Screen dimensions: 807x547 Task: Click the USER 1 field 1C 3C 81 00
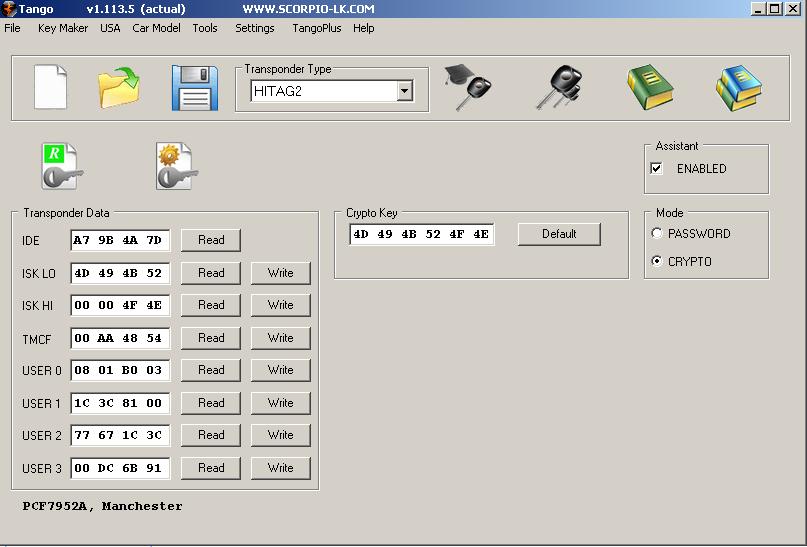[120, 403]
